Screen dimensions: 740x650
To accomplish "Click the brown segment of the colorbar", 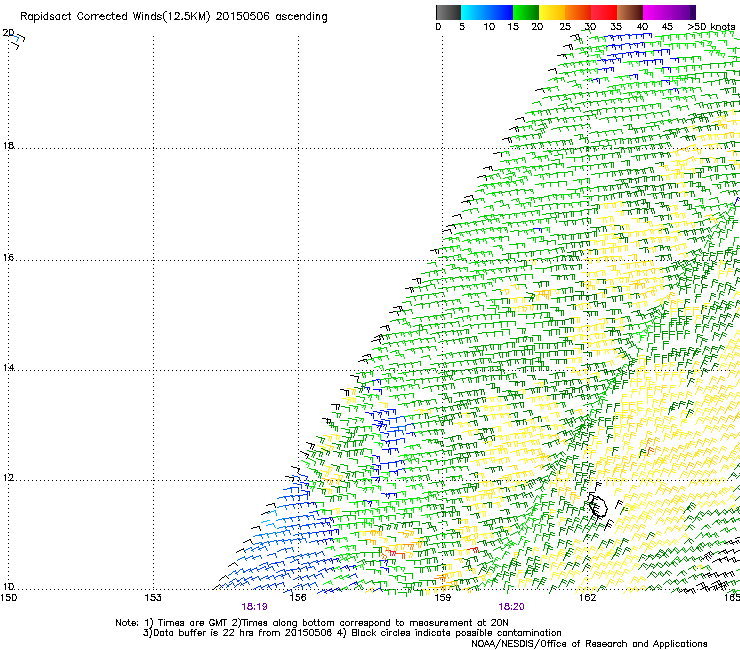I will 630,12.
